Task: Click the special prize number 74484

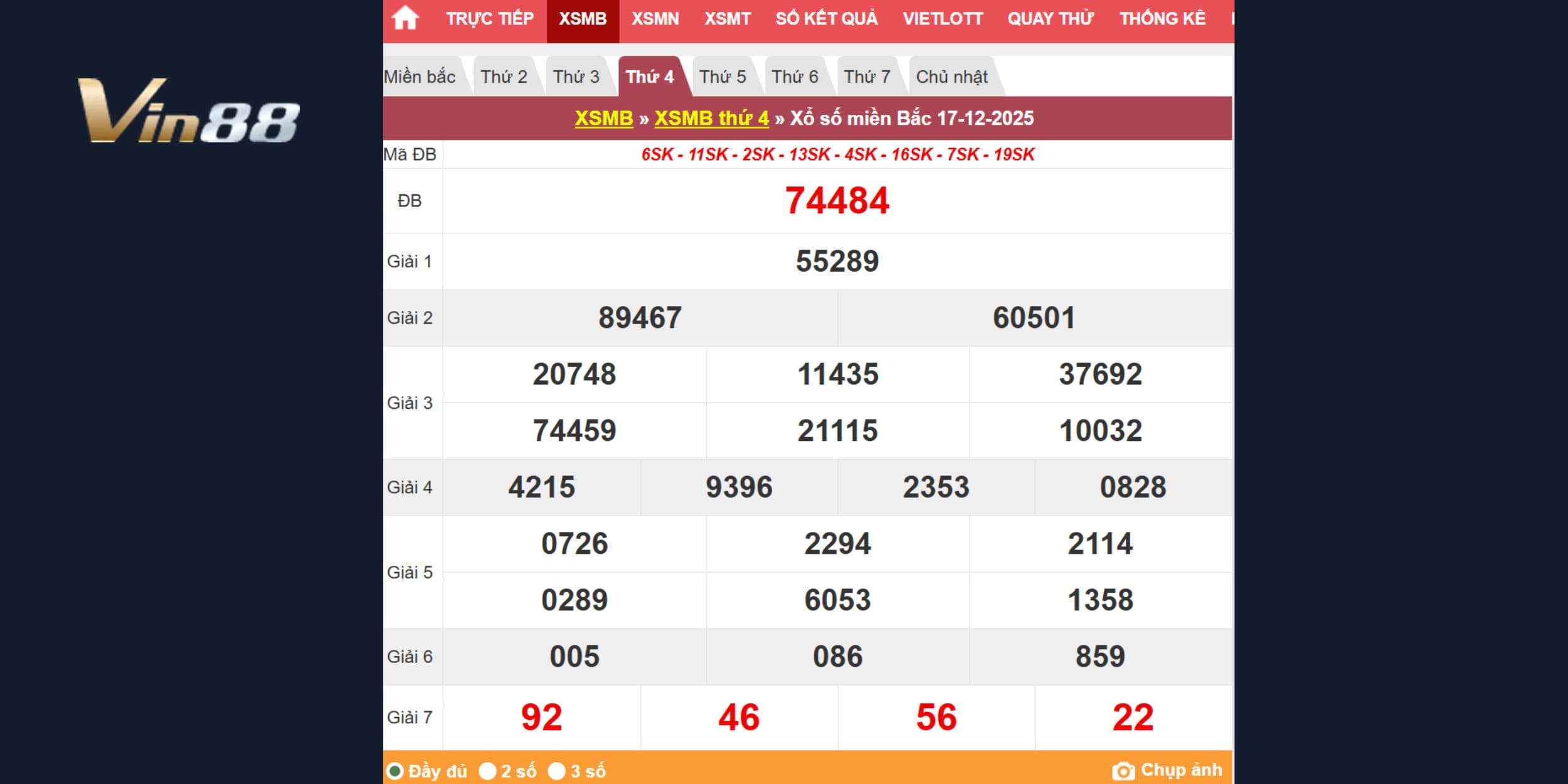Action: pos(837,201)
